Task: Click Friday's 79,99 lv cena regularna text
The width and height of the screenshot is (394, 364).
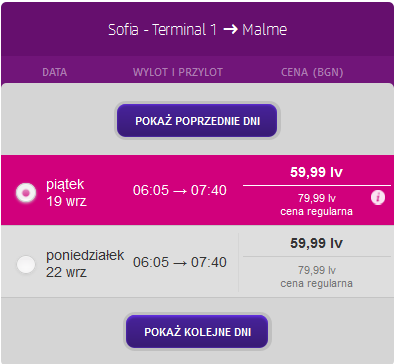Action: click(x=316, y=205)
